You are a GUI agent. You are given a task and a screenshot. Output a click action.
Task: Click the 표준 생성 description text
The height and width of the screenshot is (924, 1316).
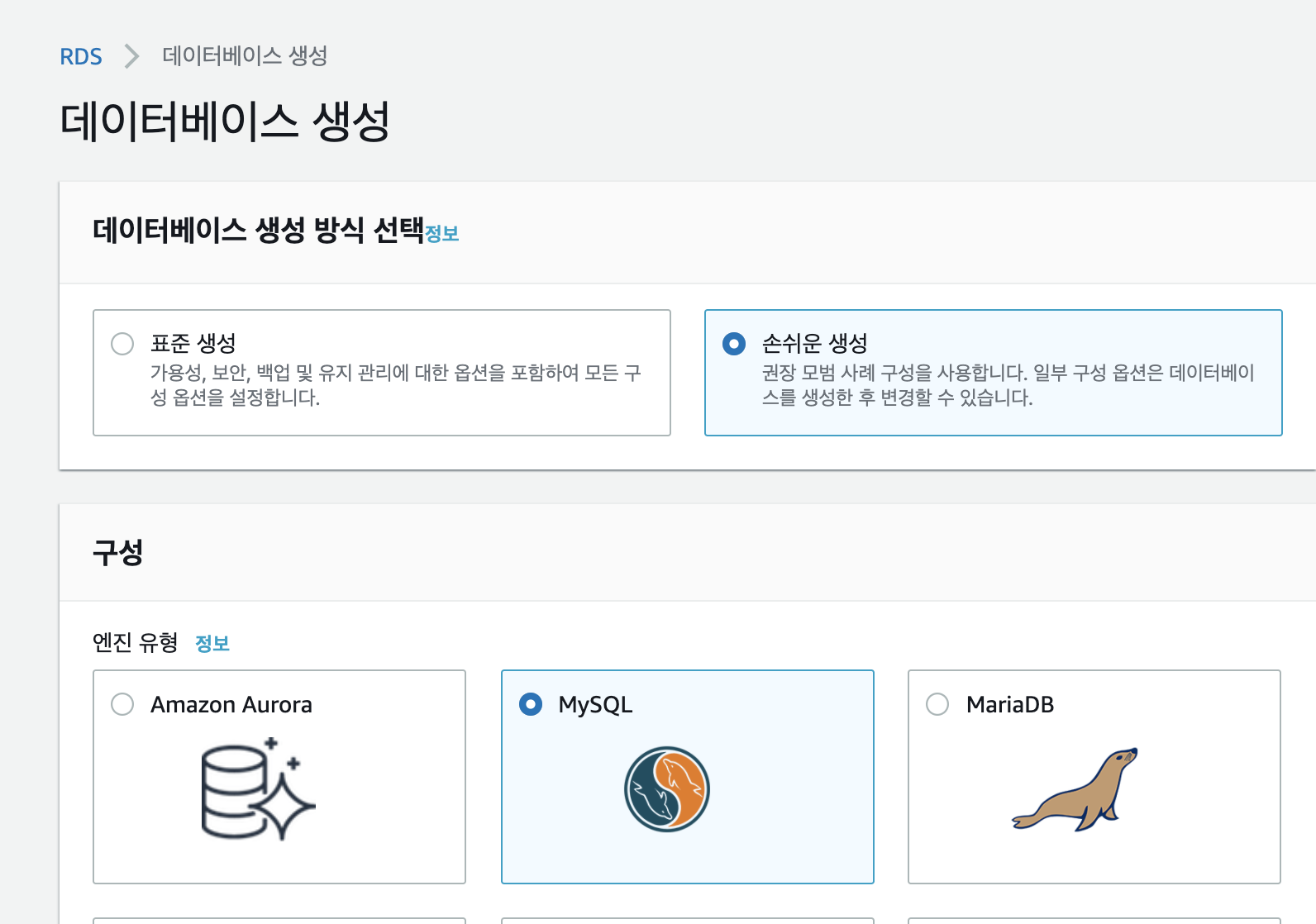point(396,385)
